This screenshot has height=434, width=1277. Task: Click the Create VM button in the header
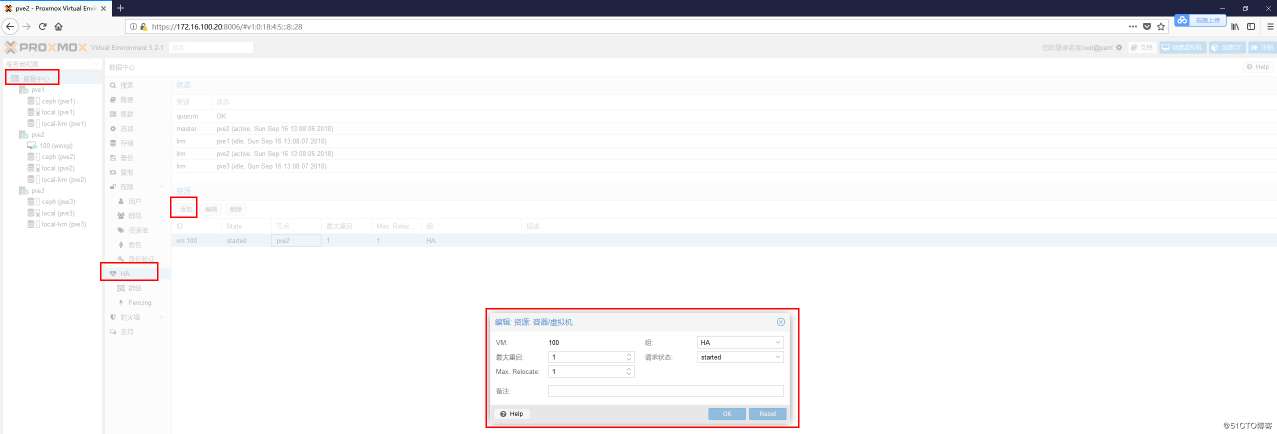pyautogui.click(x=1182, y=47)
